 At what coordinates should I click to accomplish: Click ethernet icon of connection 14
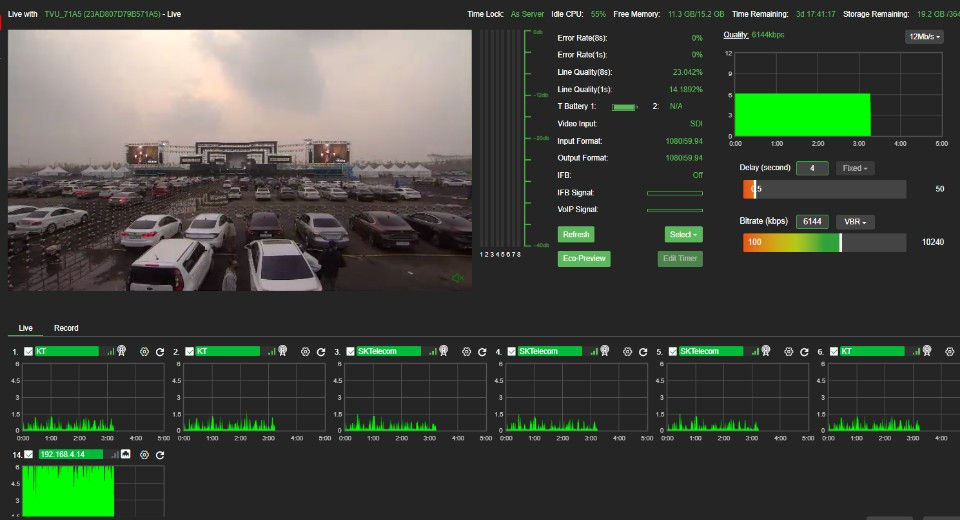(126, 454)
